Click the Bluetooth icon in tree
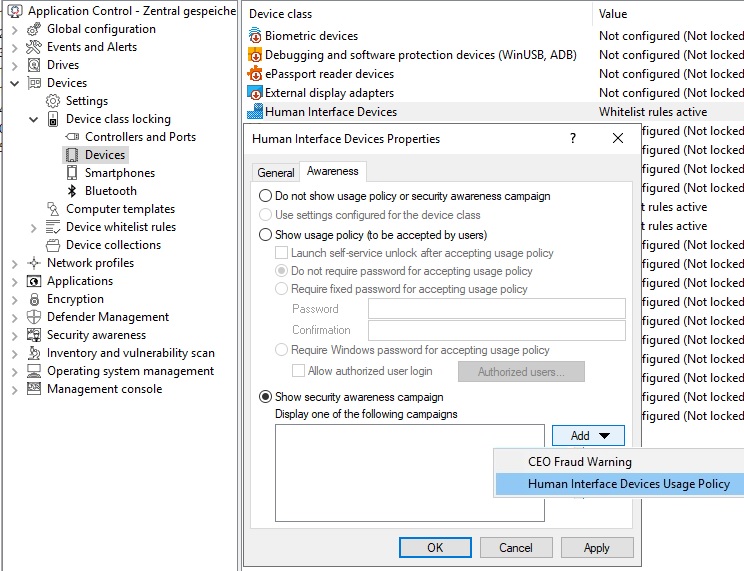The width and height of the screenshot is (744, 571). 72,191
